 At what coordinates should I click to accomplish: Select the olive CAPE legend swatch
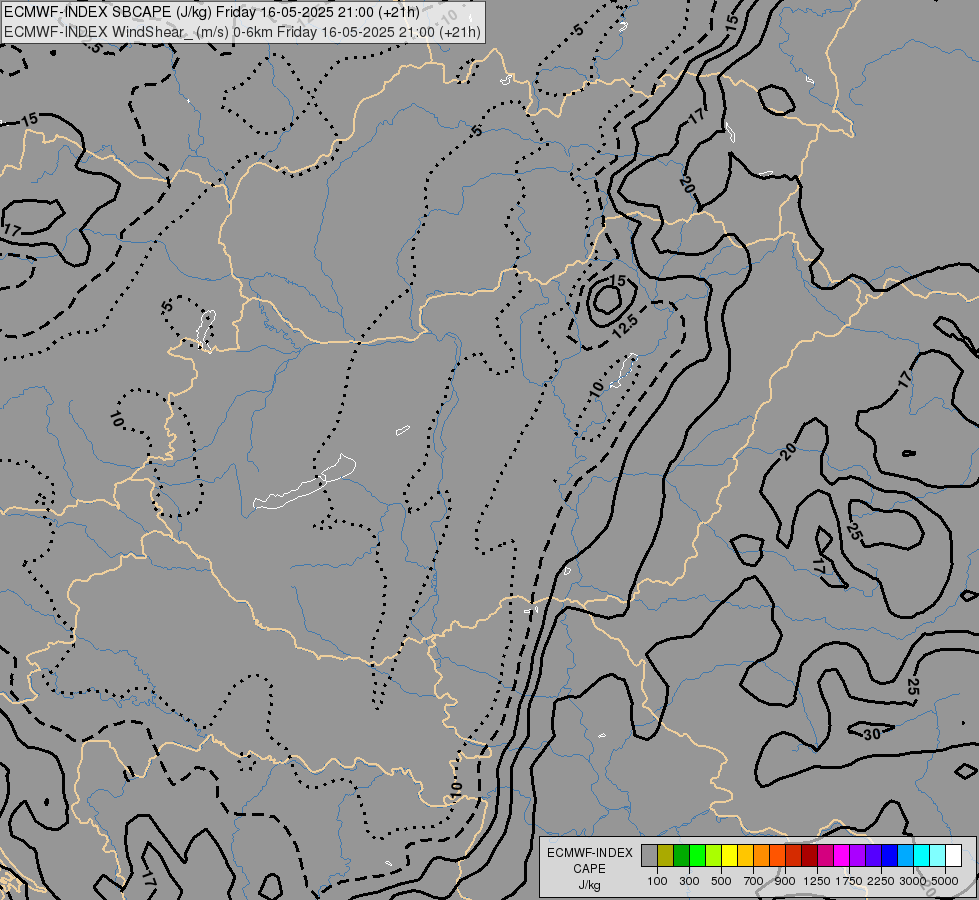click(x=666, y=855)
